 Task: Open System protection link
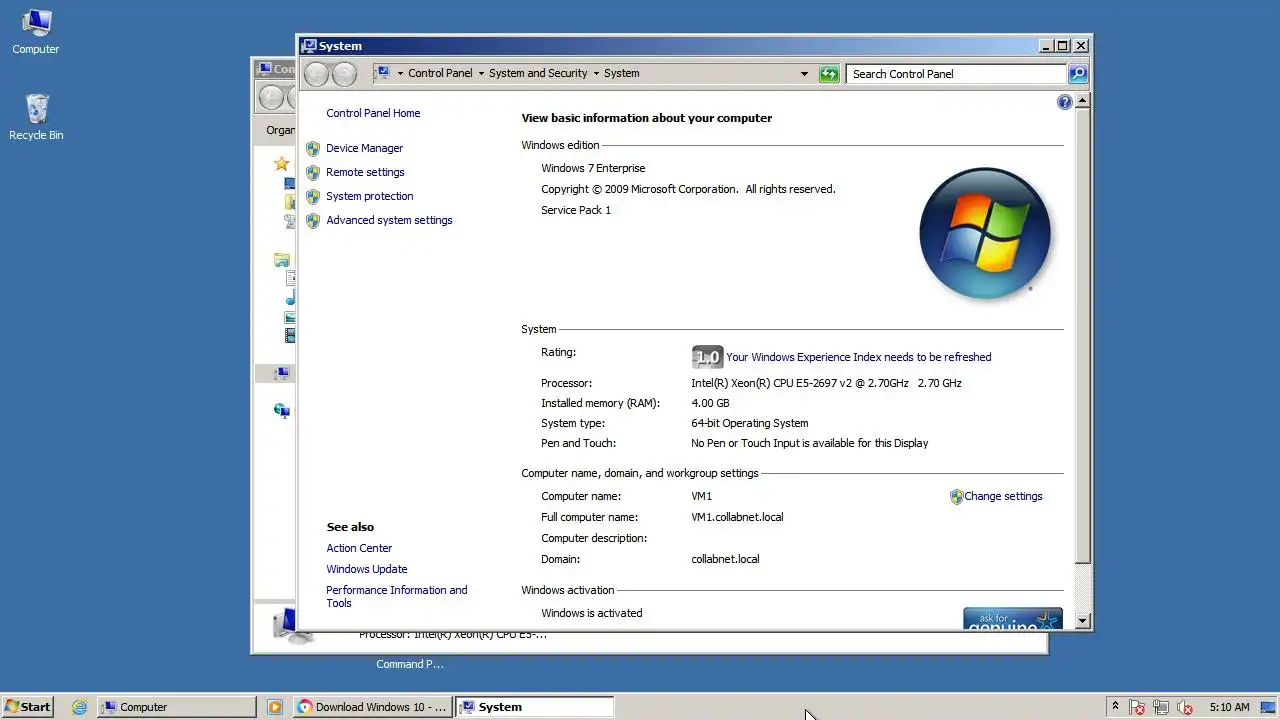click(369, 196)
